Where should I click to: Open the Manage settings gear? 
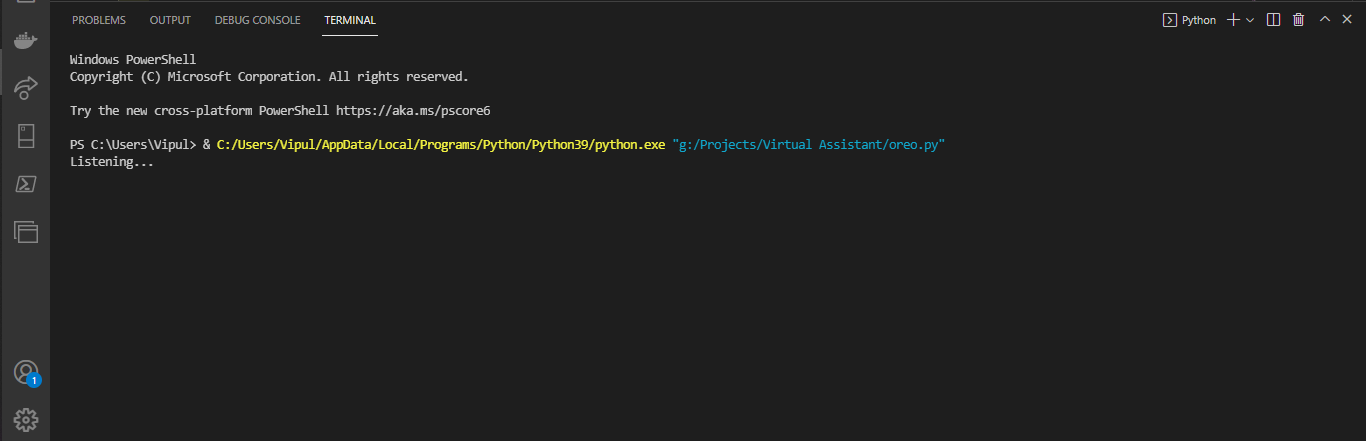click(25, 420)
